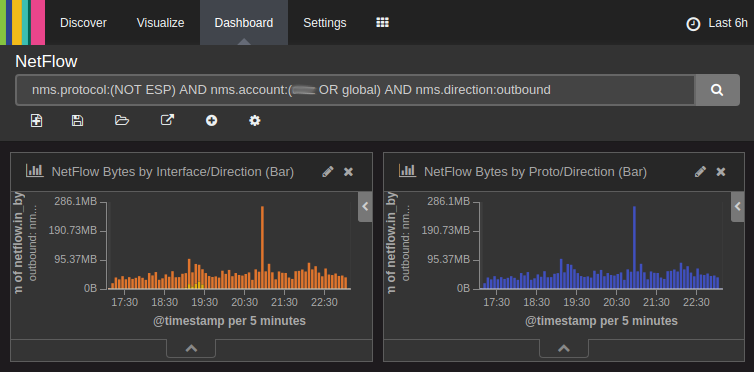754x372 pixels.
Task: Add a visualization with plus icon
Action: tap(212, 121)
